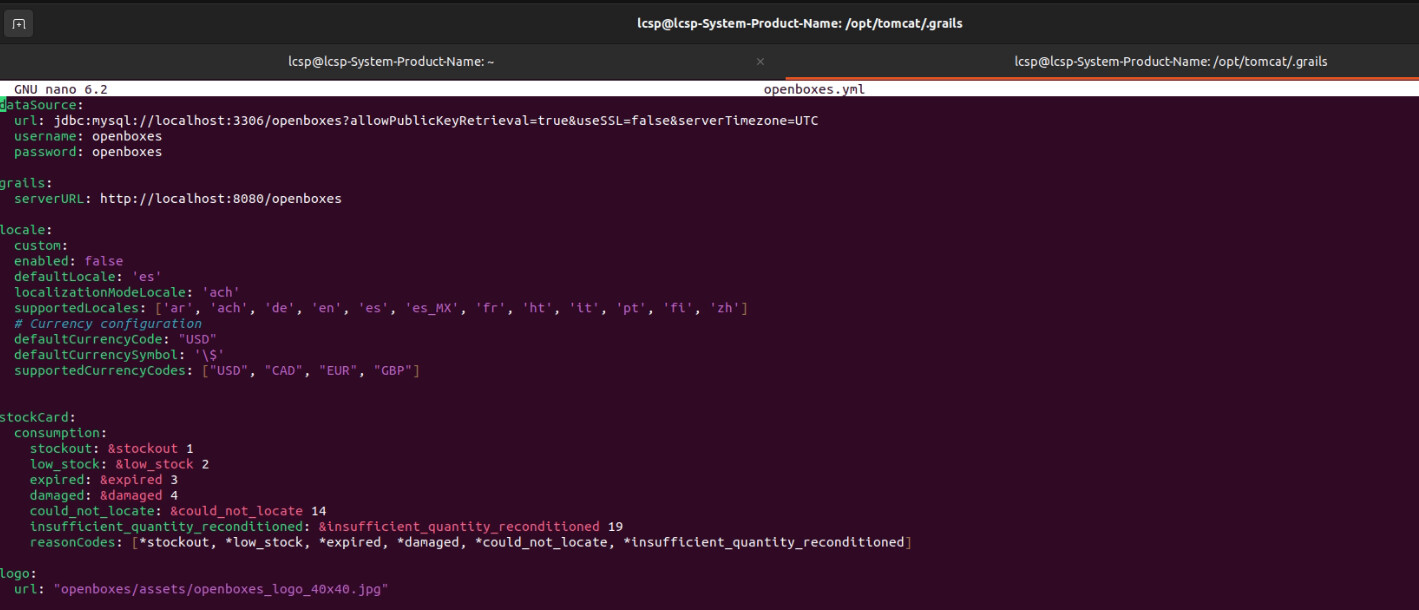Click the supportedCurrencyCodes list

click(311, 371)
